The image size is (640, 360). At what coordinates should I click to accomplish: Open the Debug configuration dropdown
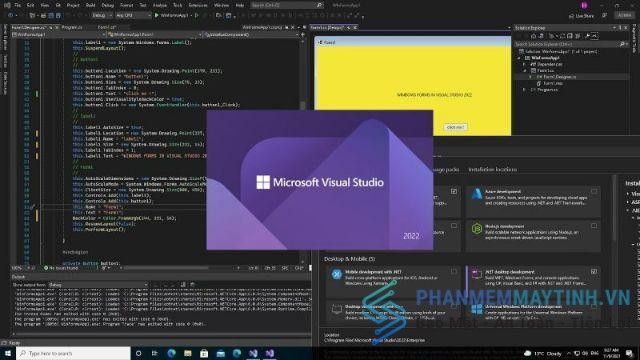[x=101, y=16]
